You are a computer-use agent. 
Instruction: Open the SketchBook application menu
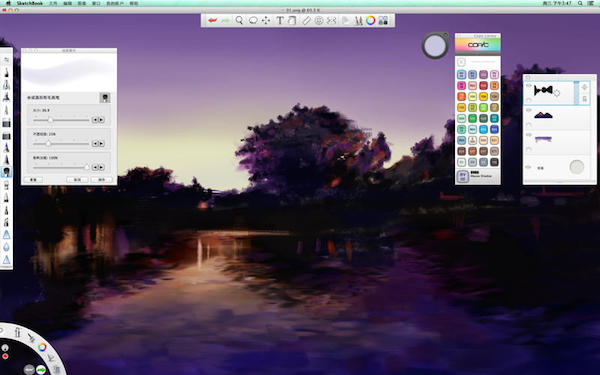click(29, 3)
